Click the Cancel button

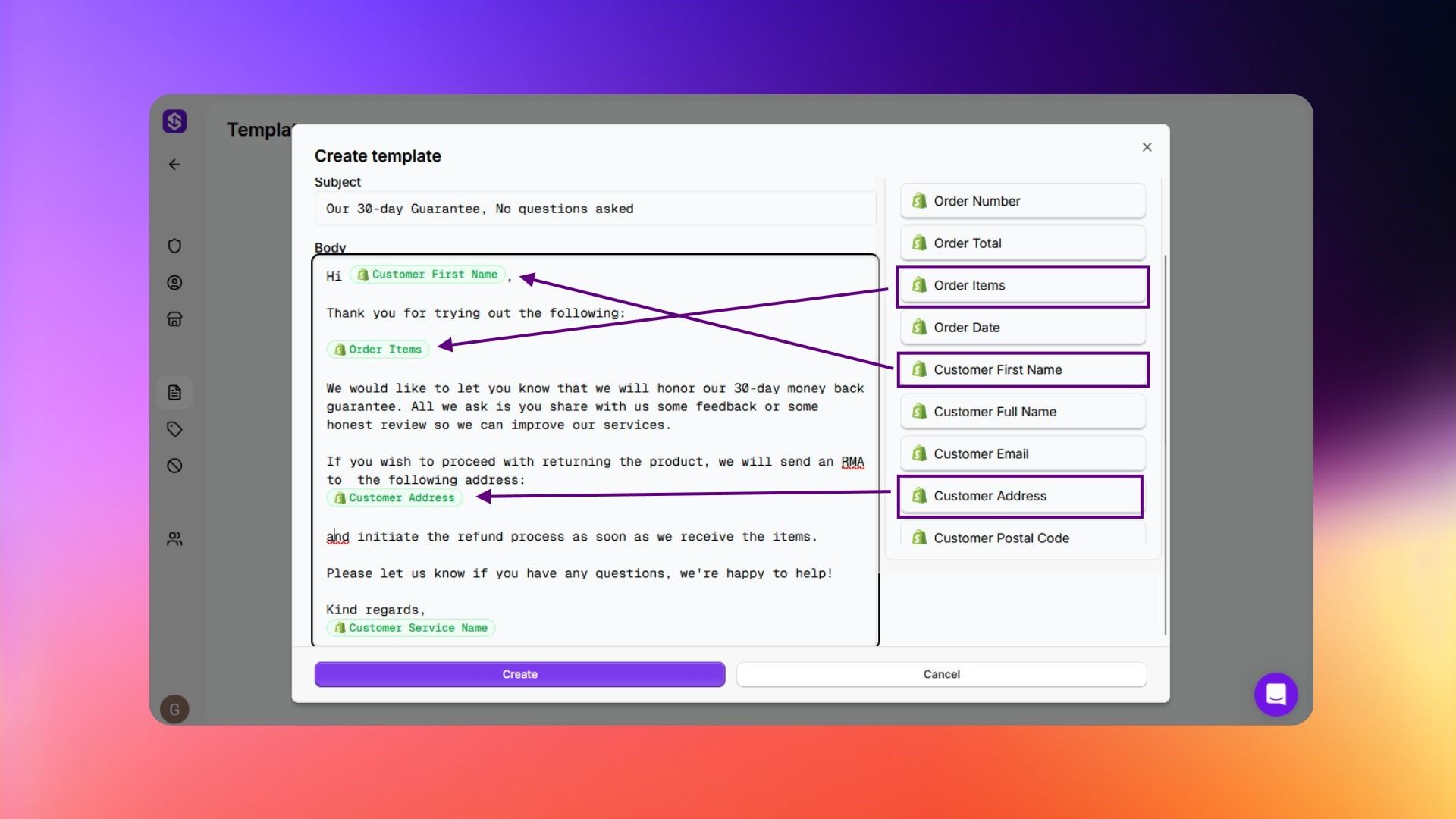[x=941, y=674]
